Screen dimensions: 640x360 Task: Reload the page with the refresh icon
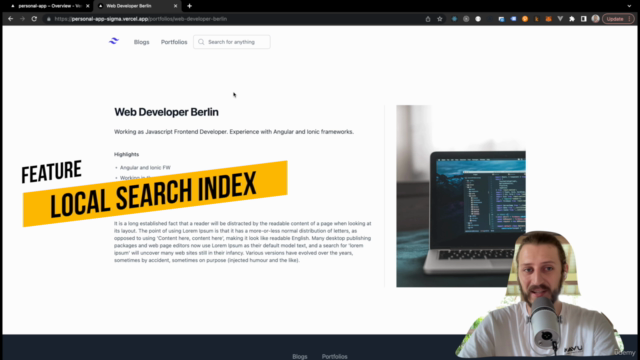point(34,19)
